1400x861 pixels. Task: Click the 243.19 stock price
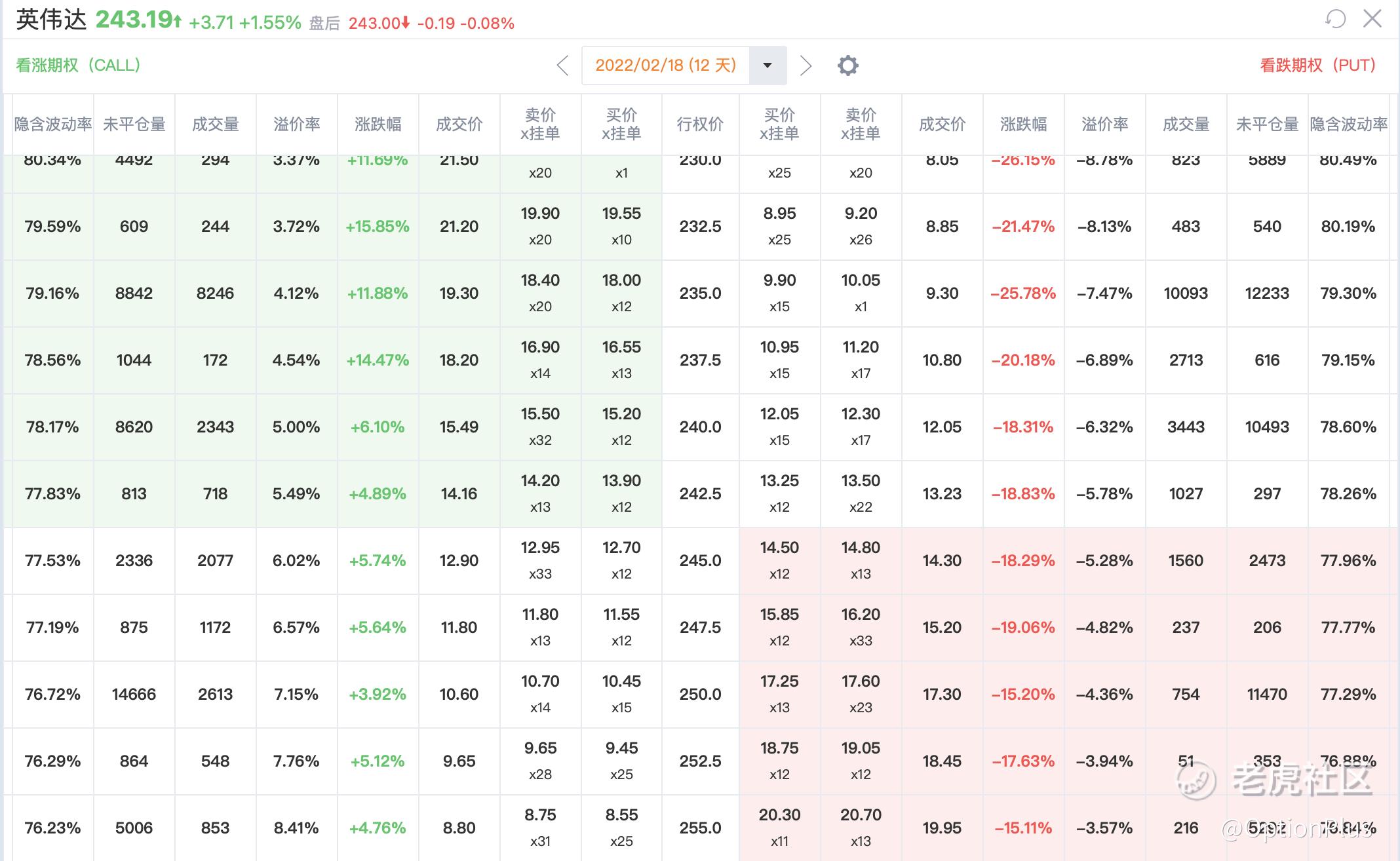pos(134,20)
